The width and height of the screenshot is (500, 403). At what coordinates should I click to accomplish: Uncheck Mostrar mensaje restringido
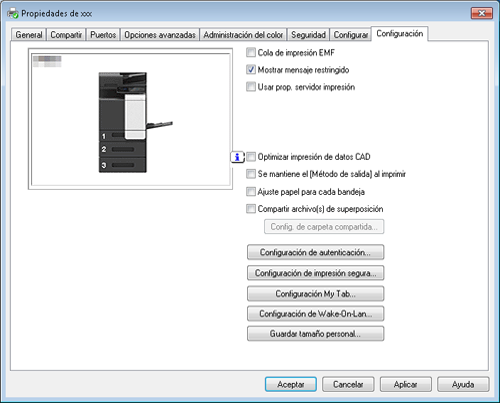(251, 69)
